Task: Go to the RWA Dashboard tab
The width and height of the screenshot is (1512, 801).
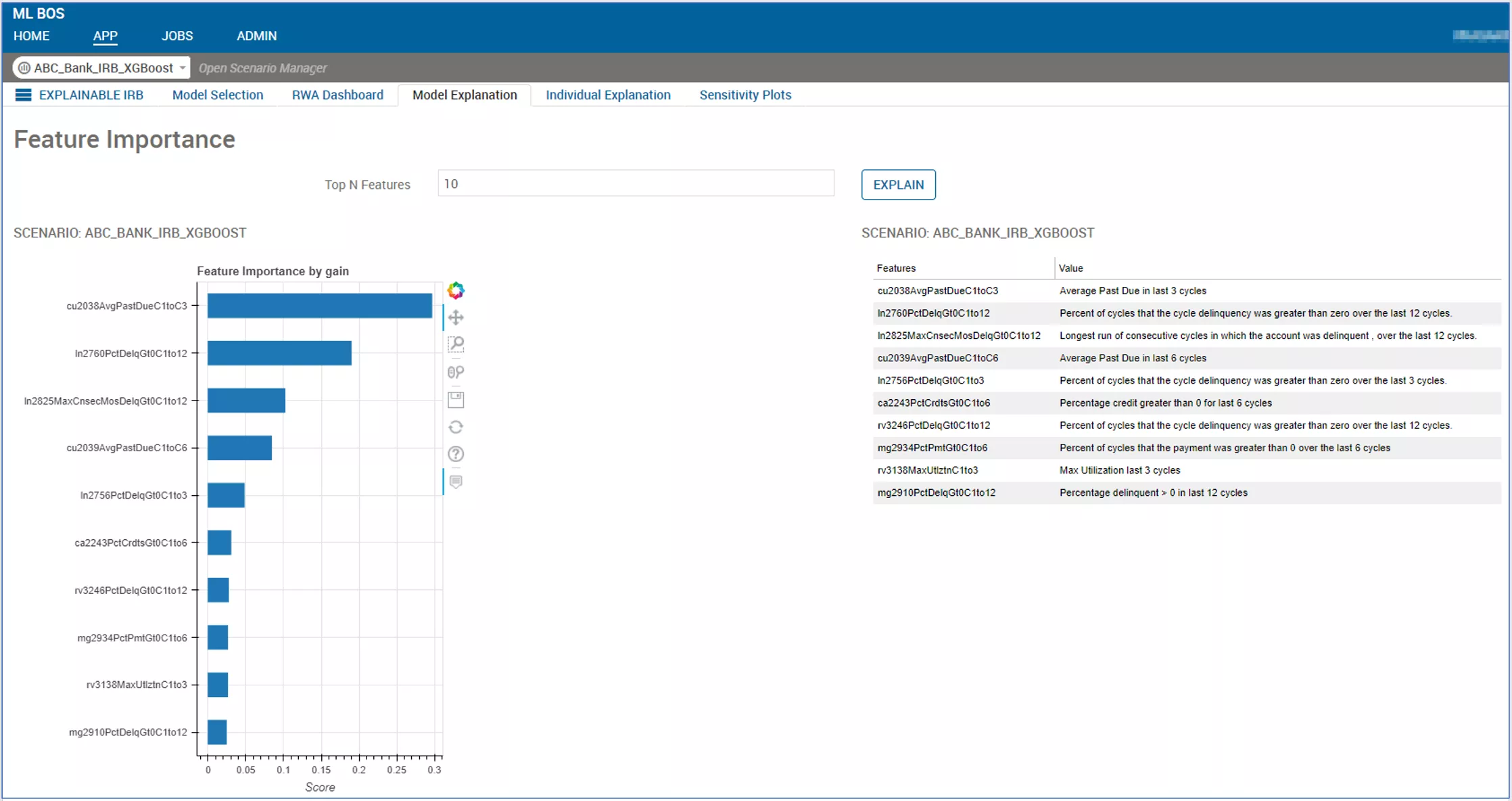Action: coord(337,95)
